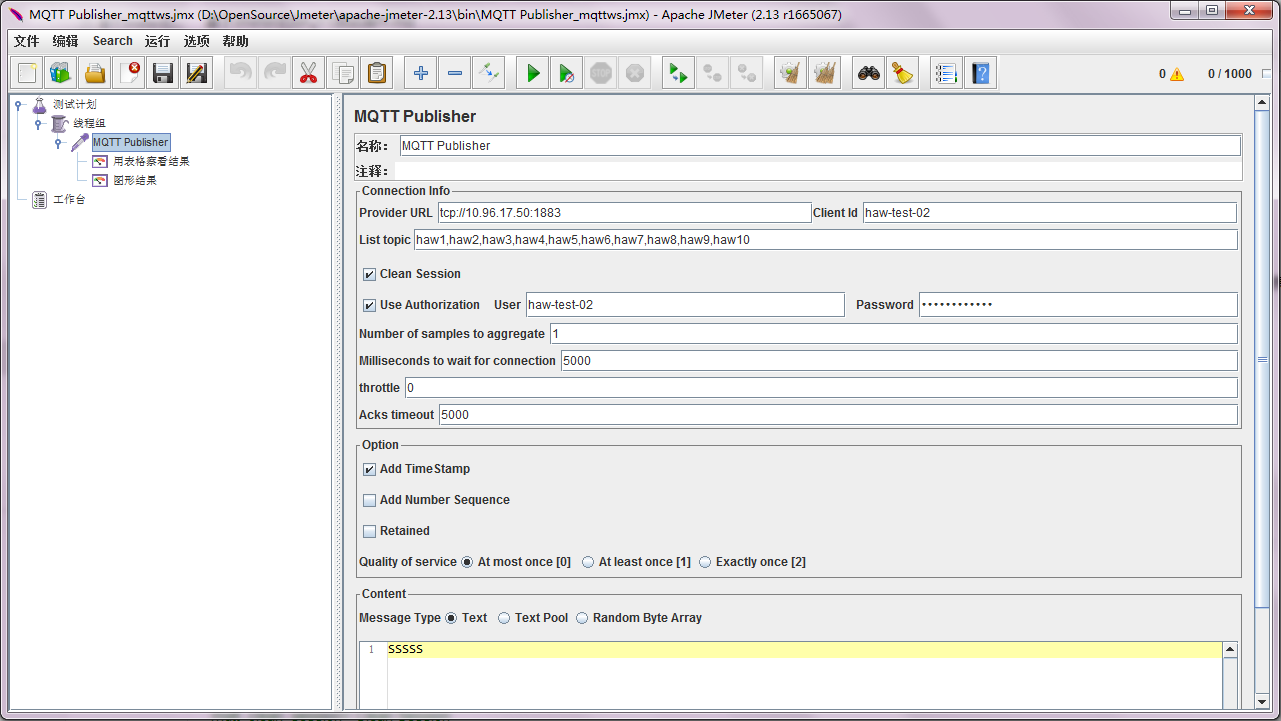Click the Open file folder icon
This screenshot has width=1281, height=721.
click(95, 73)
